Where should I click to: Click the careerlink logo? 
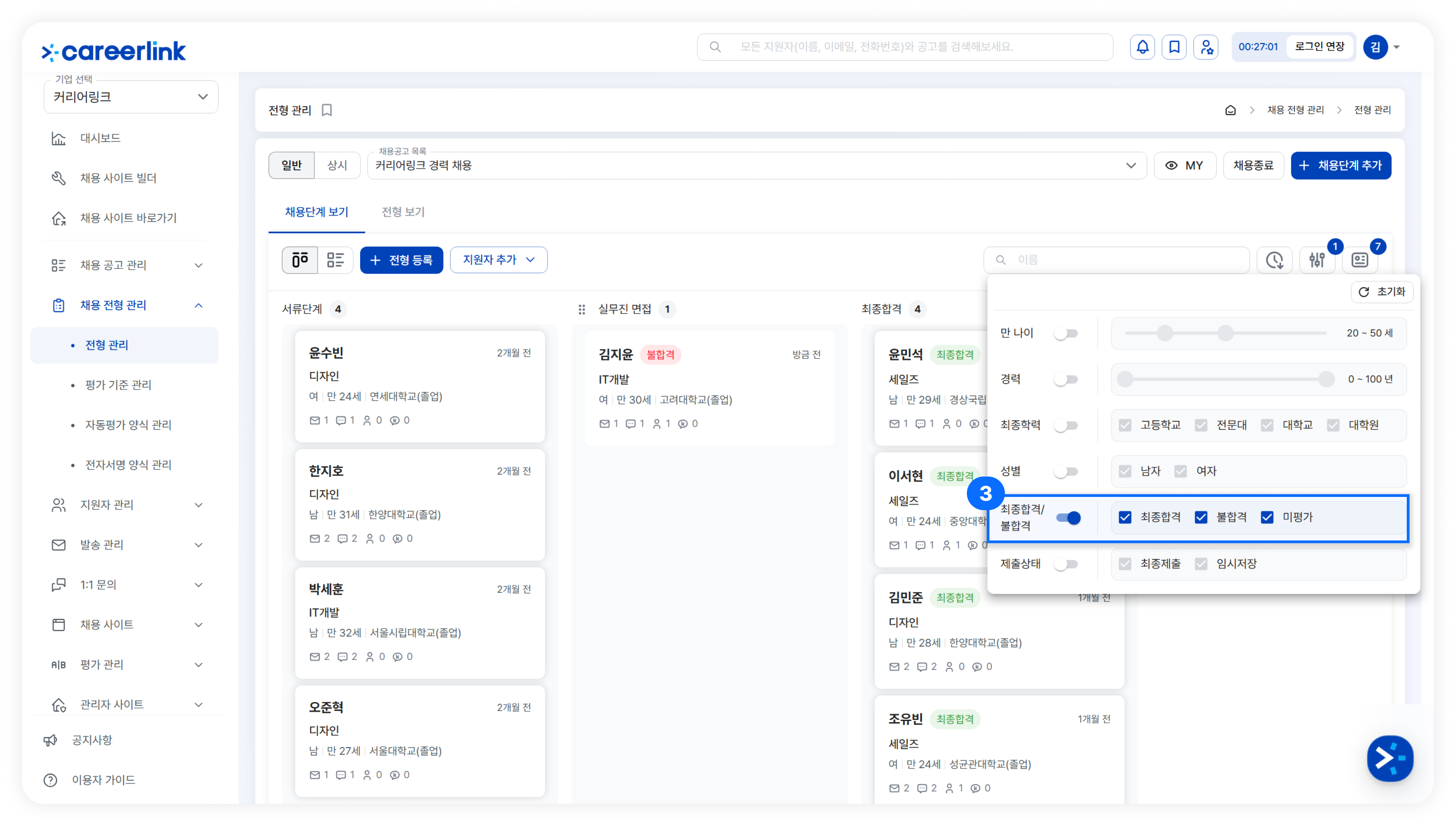114,51
